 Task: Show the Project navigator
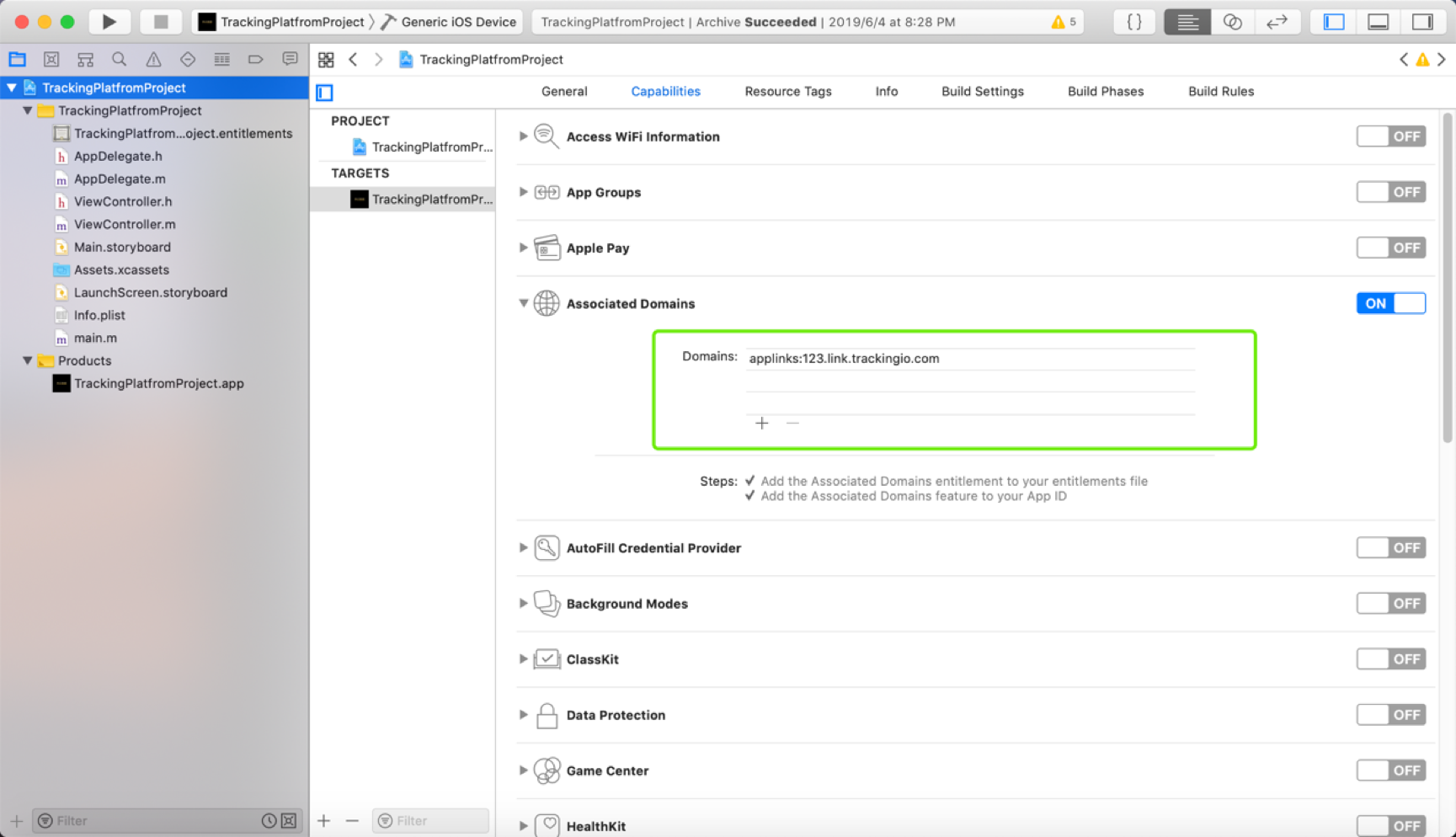pyautogui.click(x=17, y=59)
